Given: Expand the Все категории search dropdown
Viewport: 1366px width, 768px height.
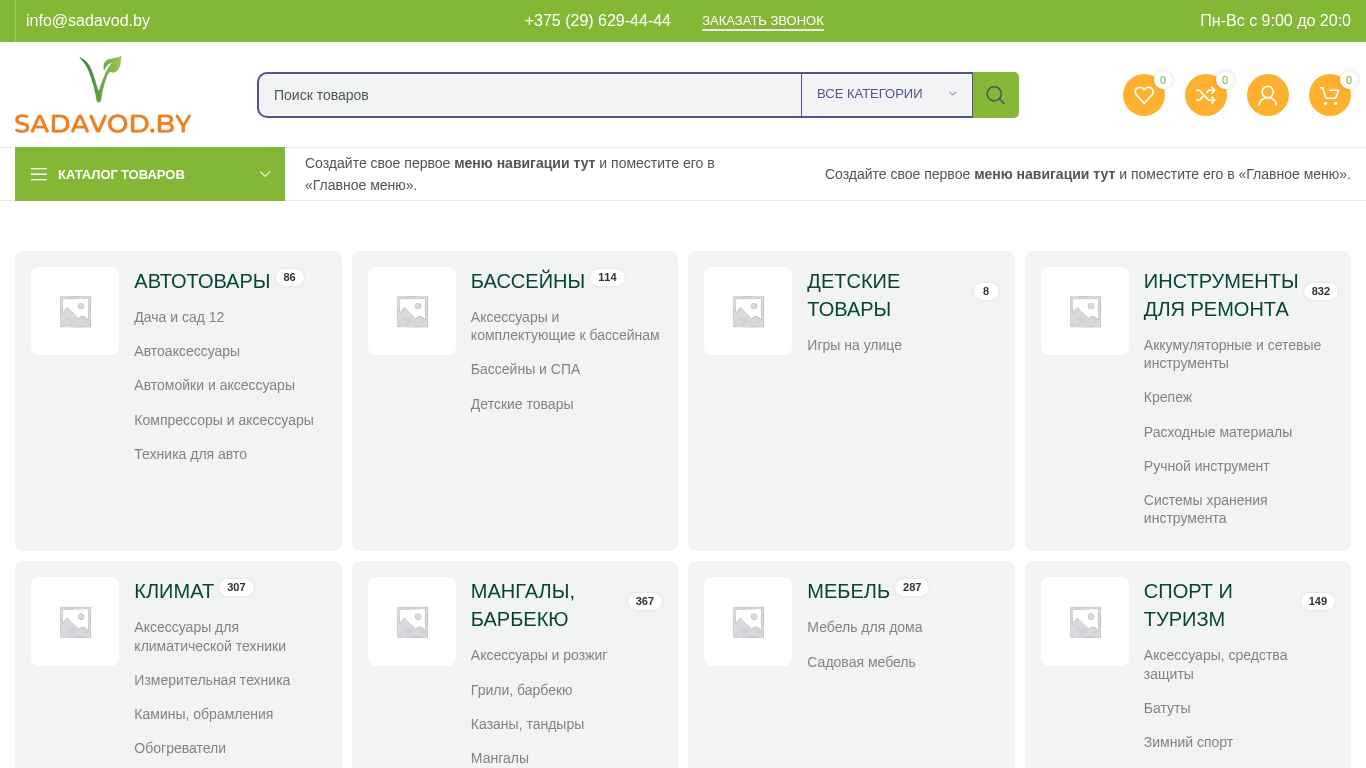Looking at the screenshot, I should (887, 94).
